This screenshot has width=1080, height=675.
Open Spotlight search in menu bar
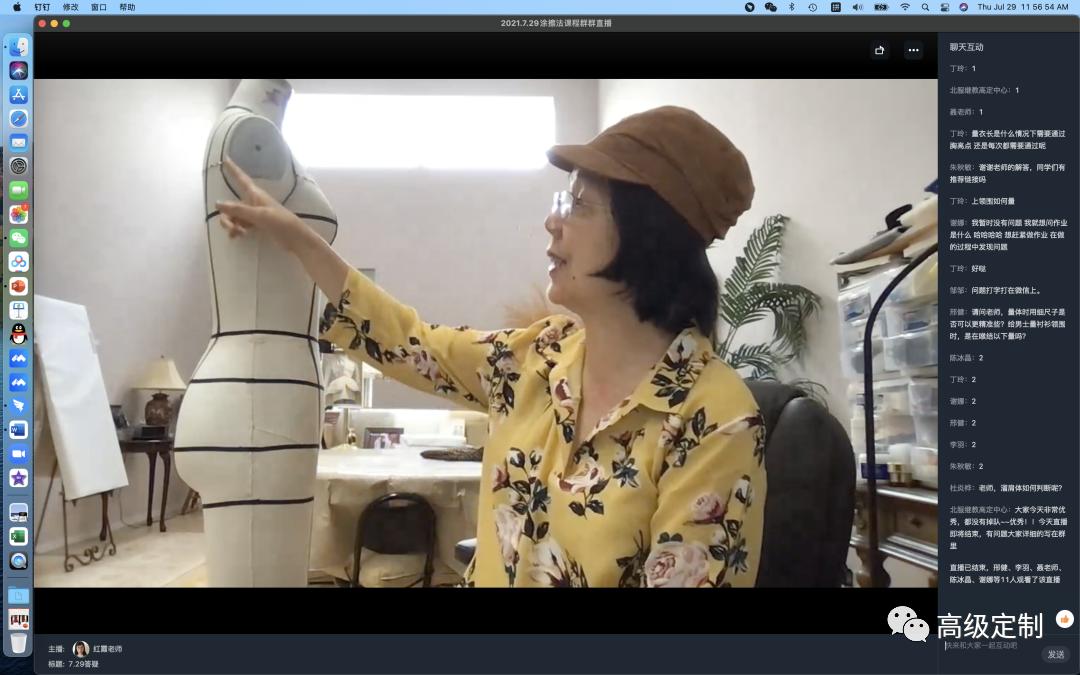pyautogui.click(x=925, y=7)
